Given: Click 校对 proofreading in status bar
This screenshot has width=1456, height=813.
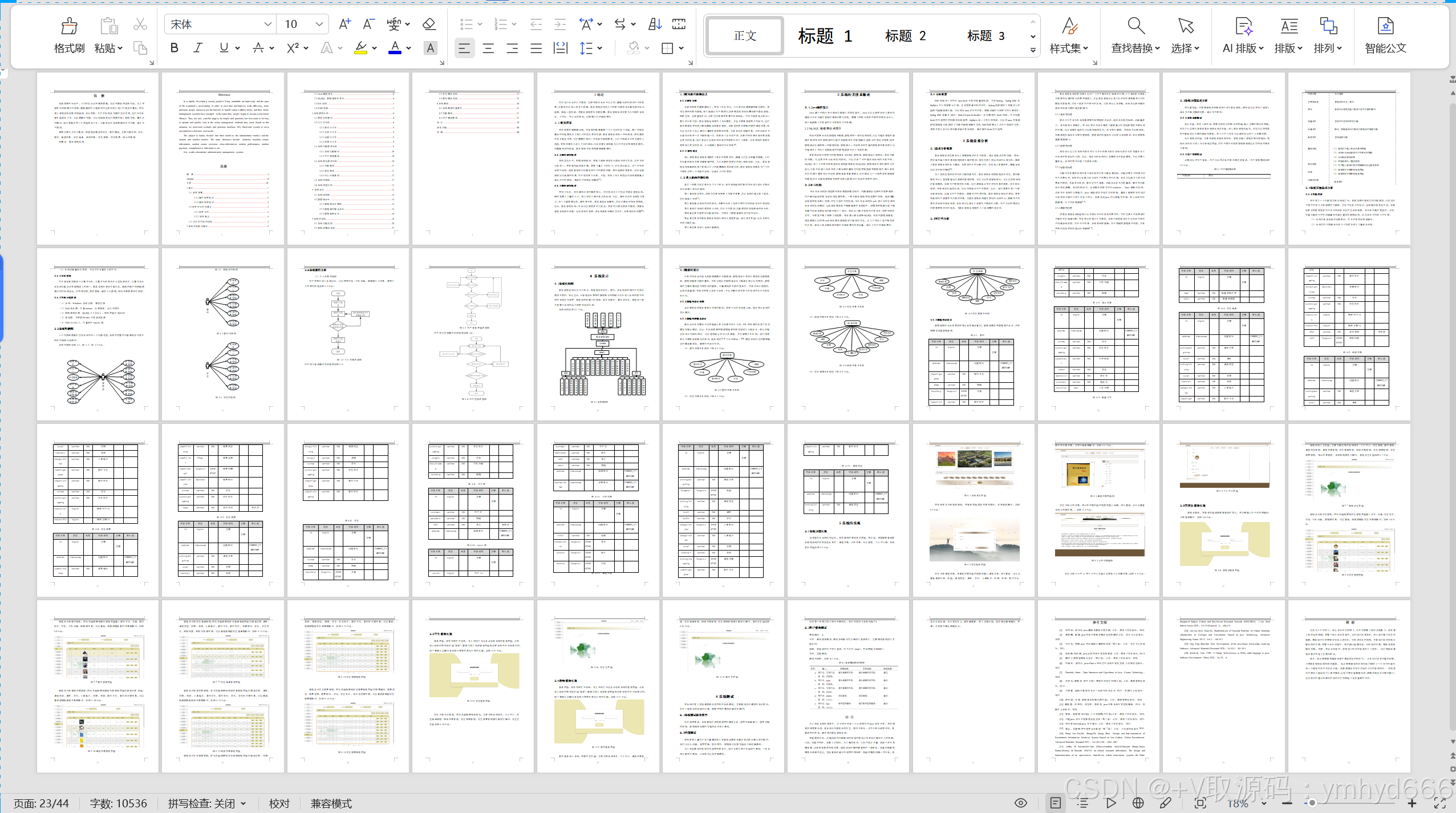Looking at the screenshot, I should tap(279, 803).
